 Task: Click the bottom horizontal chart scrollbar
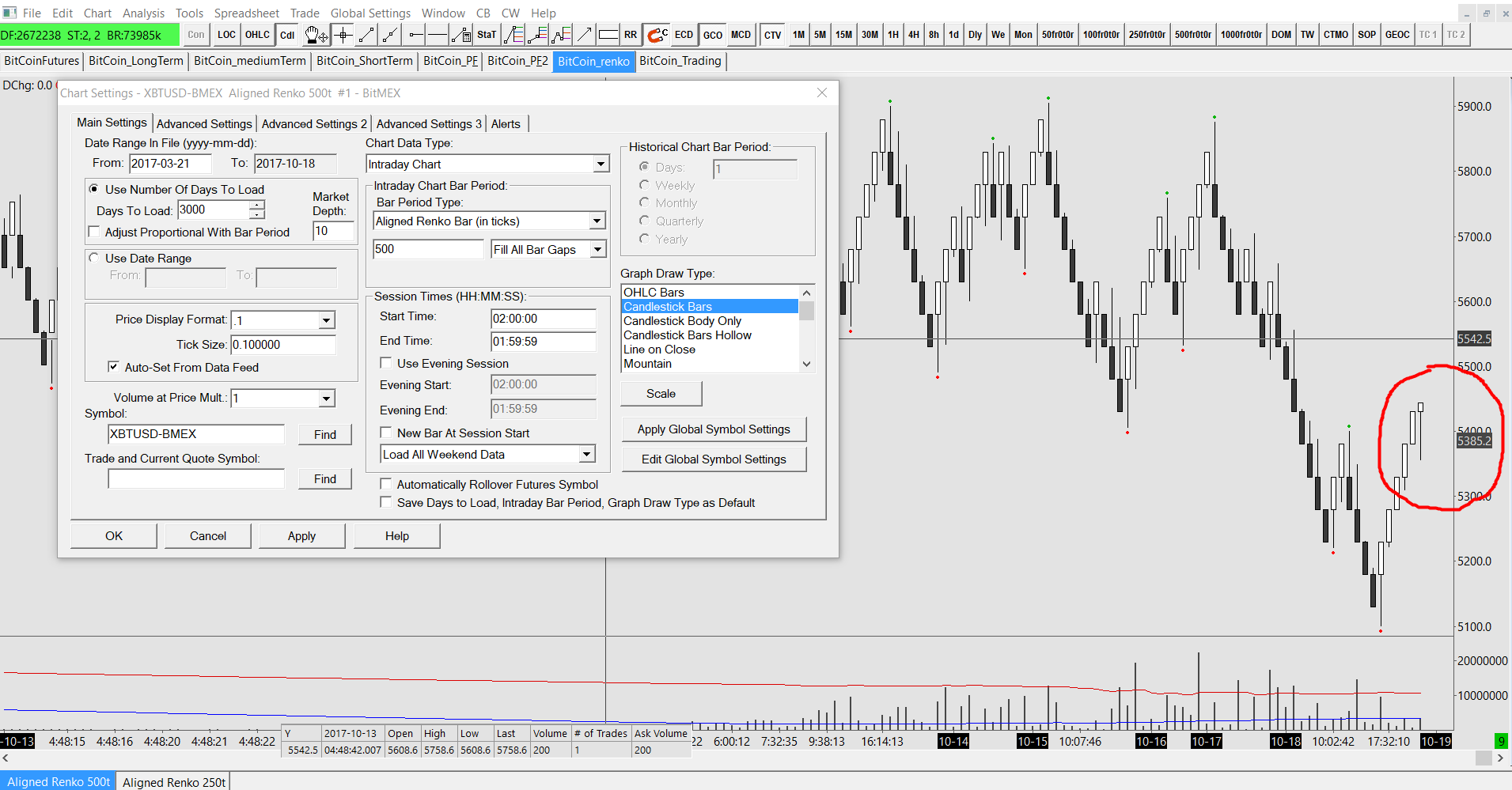744,758
